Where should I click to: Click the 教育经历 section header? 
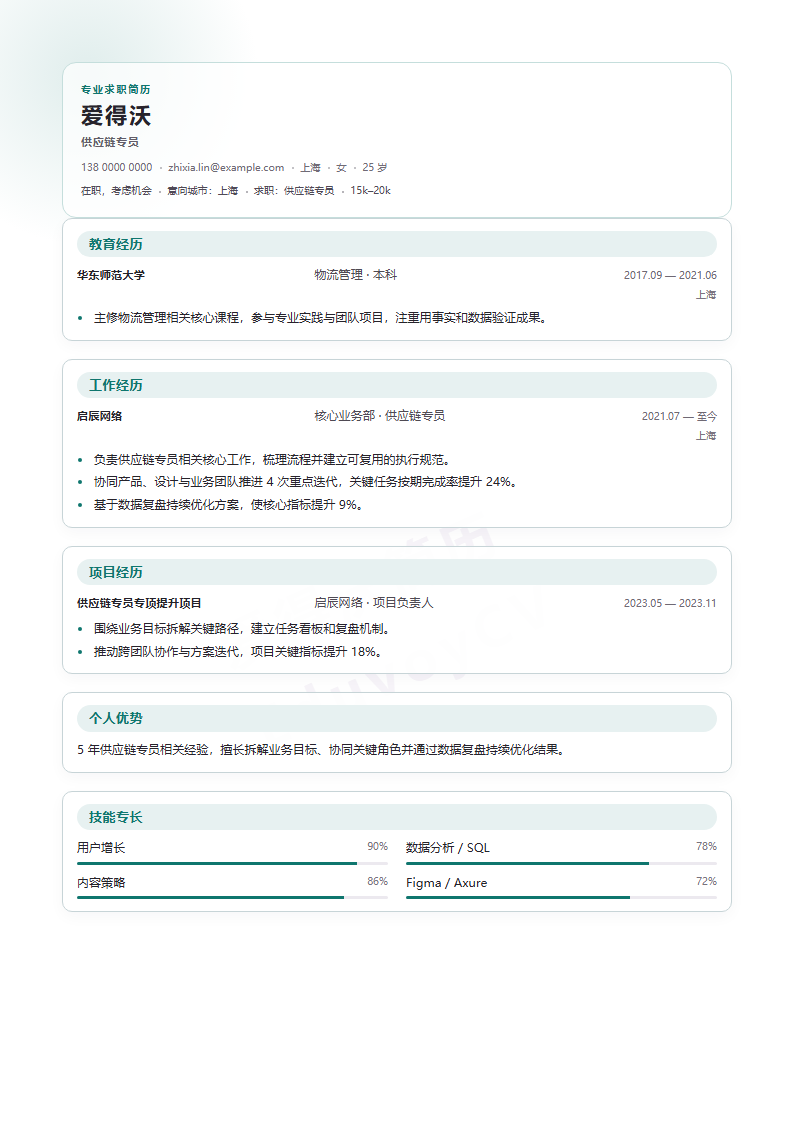point(397,244)
